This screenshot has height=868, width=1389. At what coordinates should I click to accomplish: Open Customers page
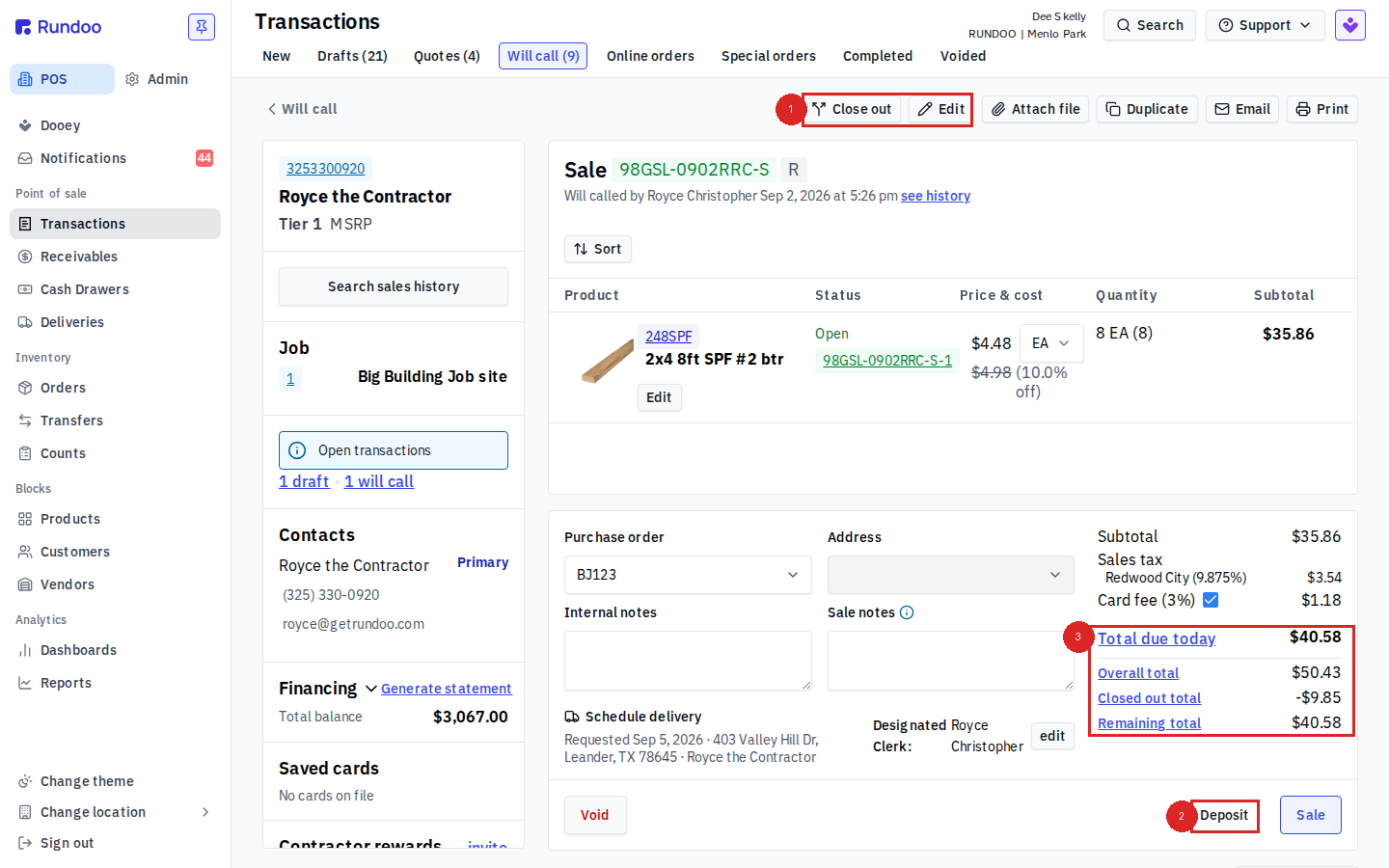coord(74,552)
